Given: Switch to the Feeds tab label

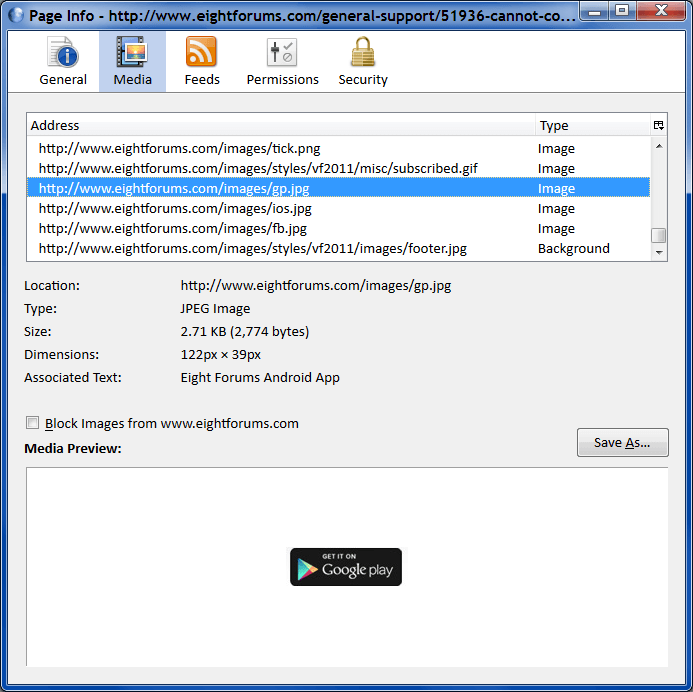Looking at the screenshot, I should pos(202,80).
